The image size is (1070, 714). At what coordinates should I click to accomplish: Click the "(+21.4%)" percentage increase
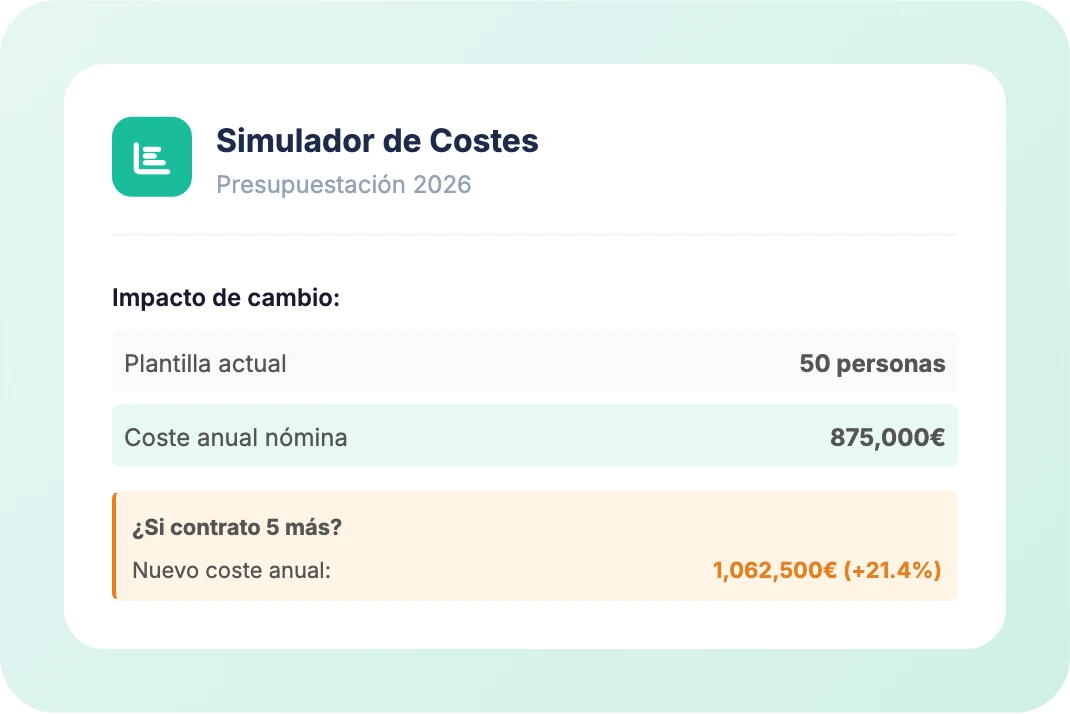[892, 571]
